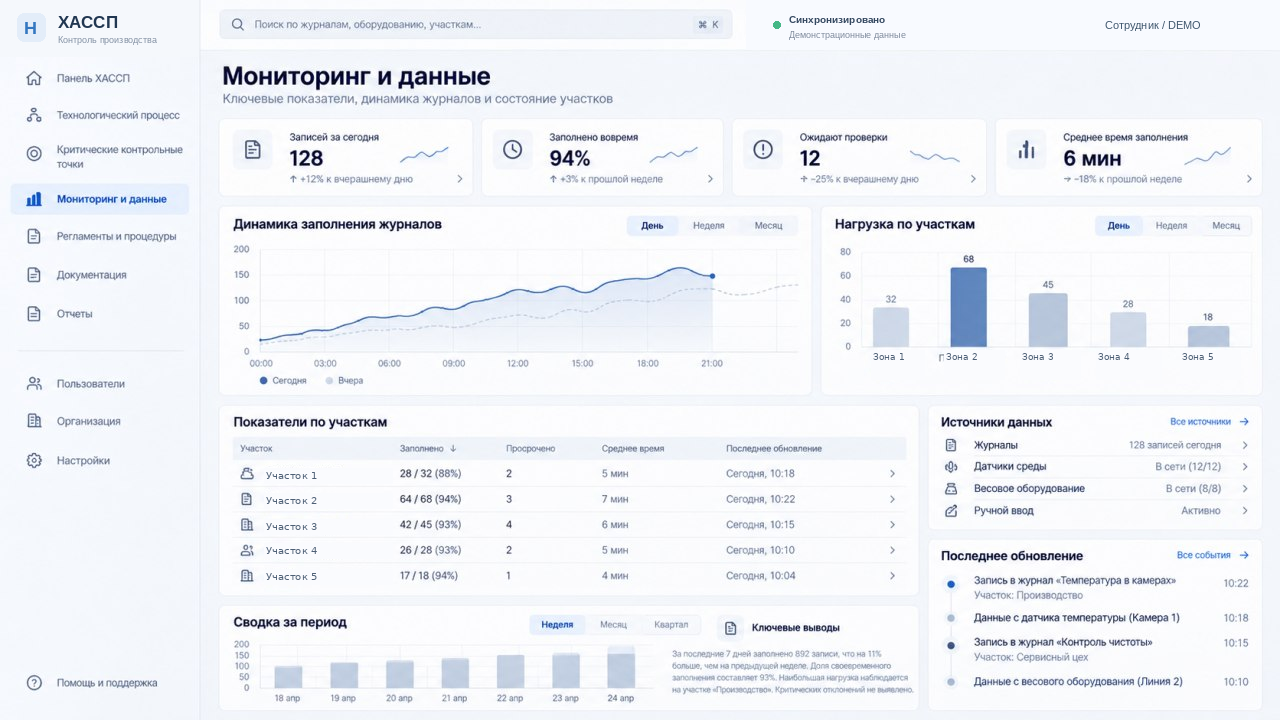The height and width of the screenshot is (720, 1280).
Task: Click the search field for journals
Action: tap(476, 25)
